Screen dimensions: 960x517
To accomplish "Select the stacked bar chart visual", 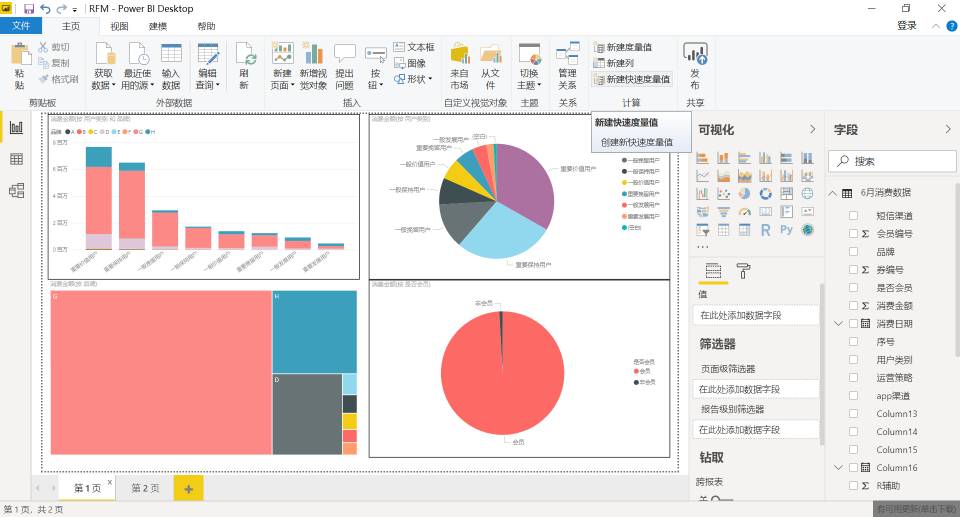I will 702,158.
